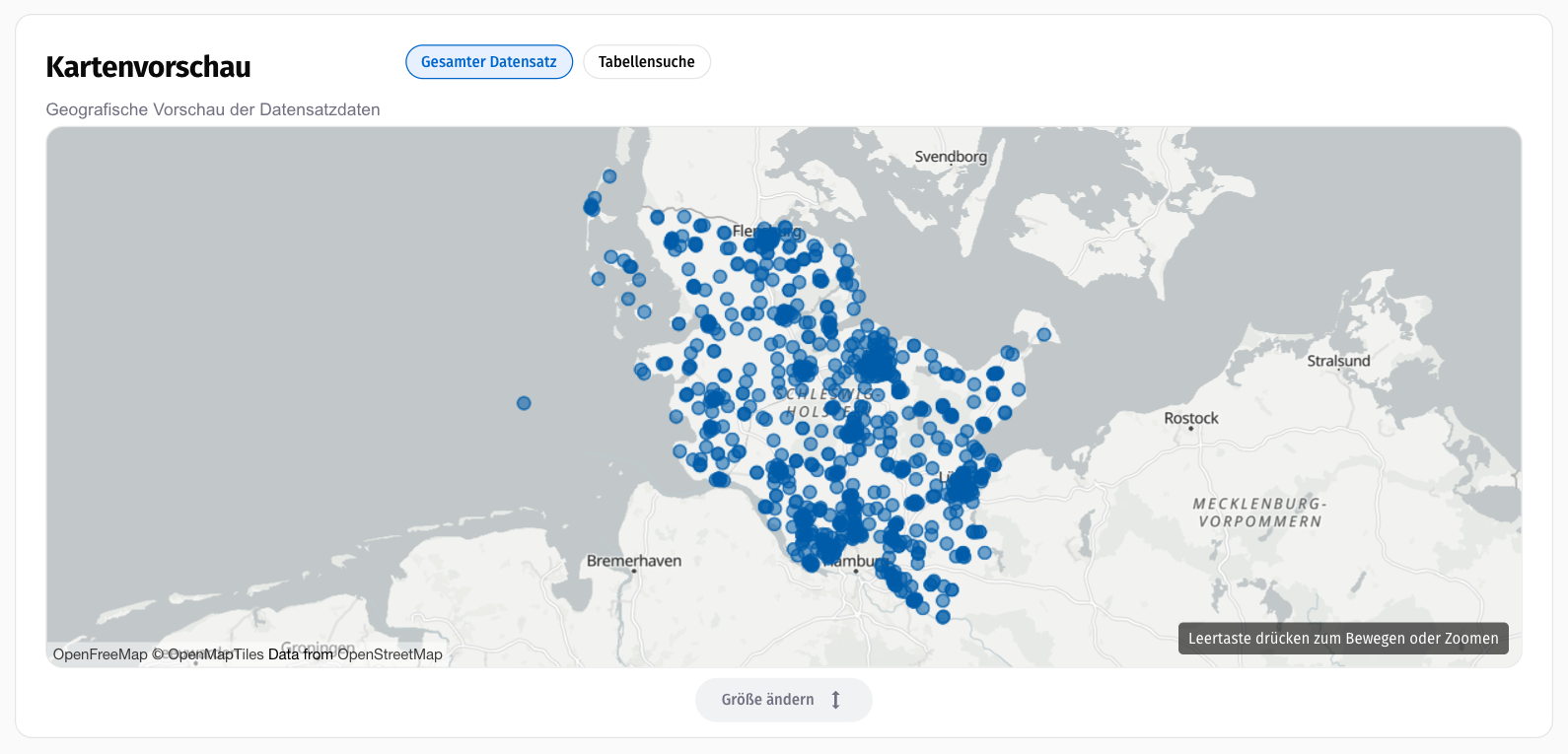Open the OpenMapTiles attribution link
This screenshot has height=754, width=1568.
pos(216,654)
